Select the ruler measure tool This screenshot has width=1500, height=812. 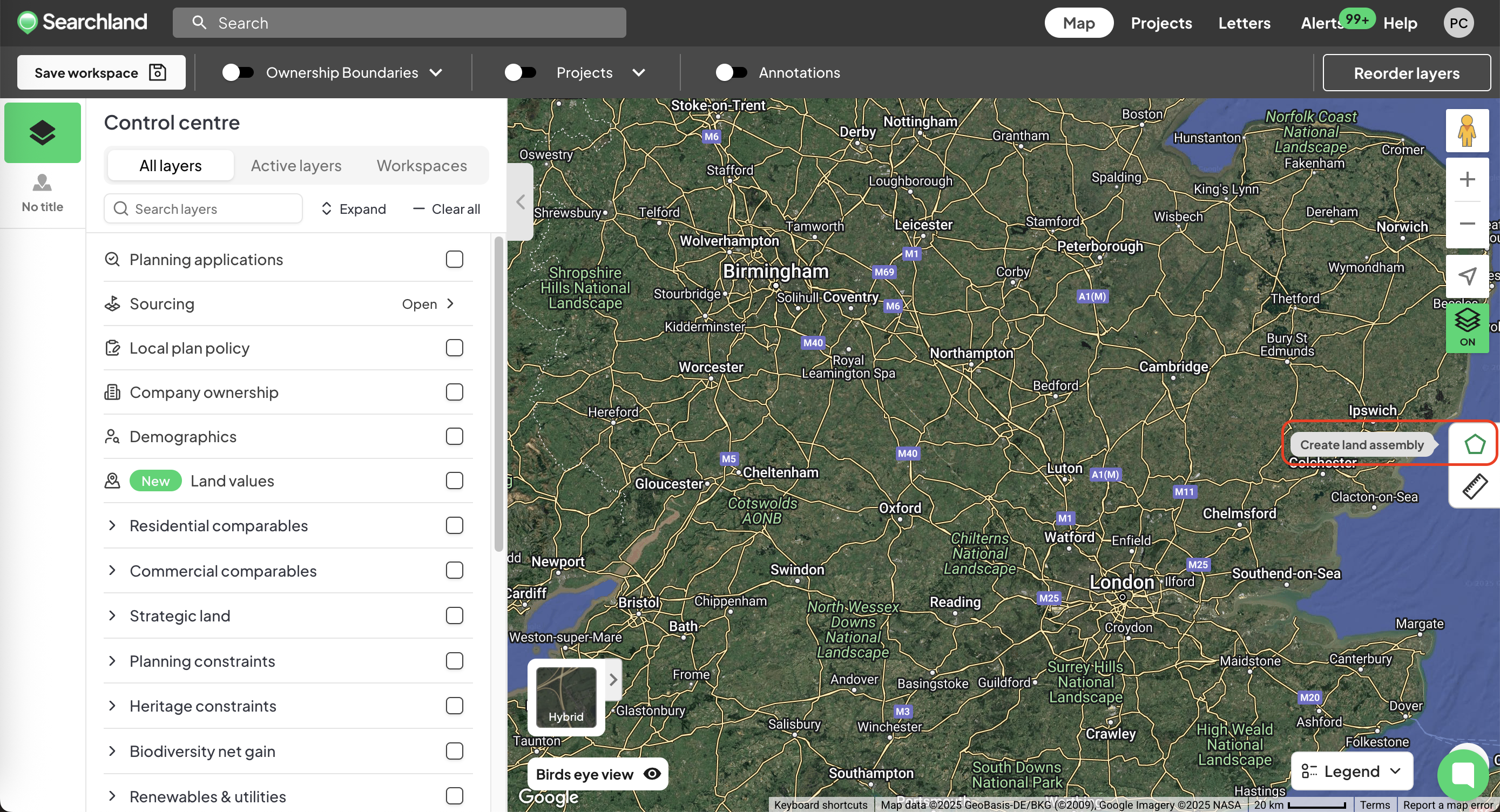click(x=1475, y=486)
